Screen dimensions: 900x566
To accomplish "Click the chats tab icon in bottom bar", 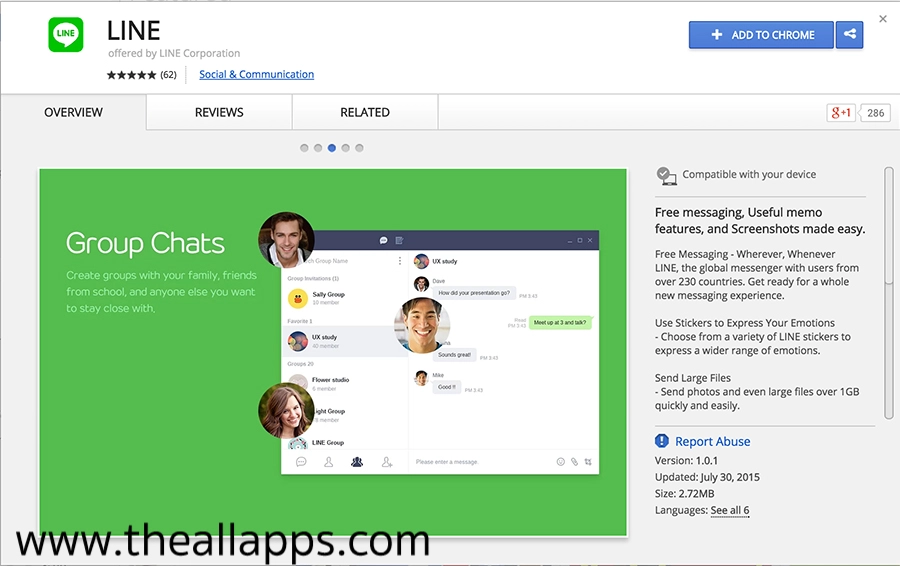I will click(301, 462).
